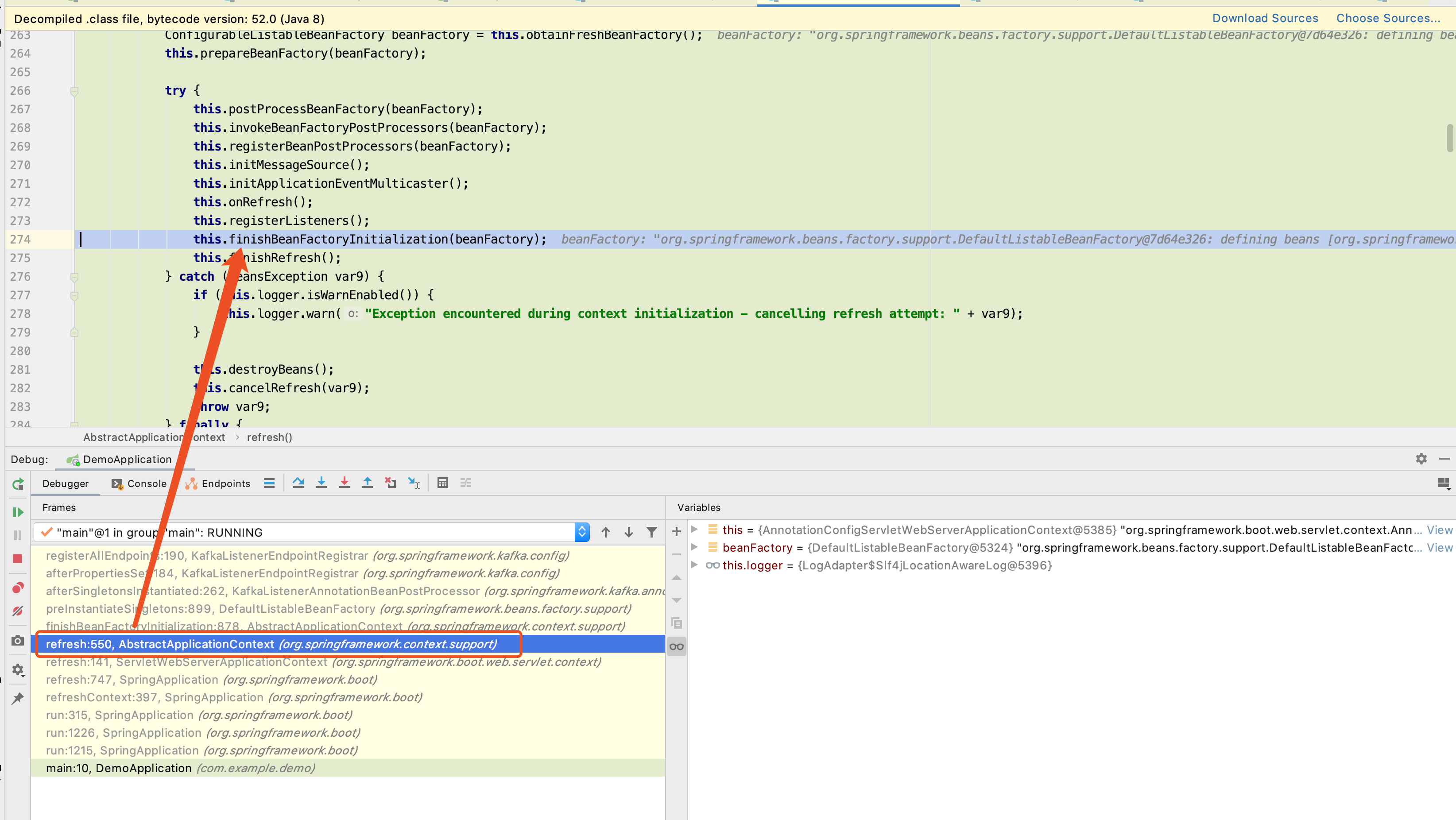
Task: Click the Step Into icon
Action: point(321,483)
